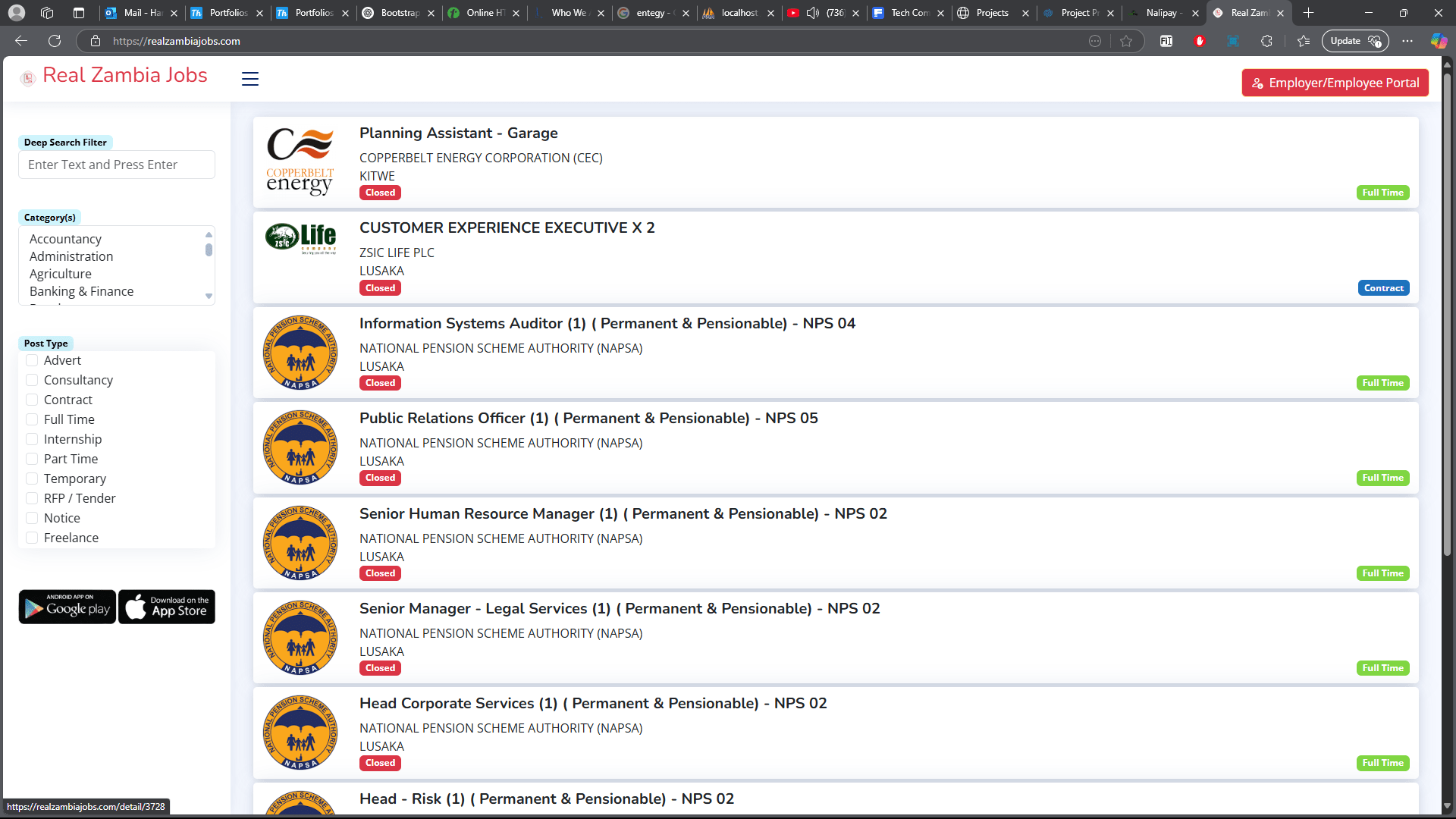Open the Workspaces icon
Screen dimensions: 1456x819
coord(47,13)
